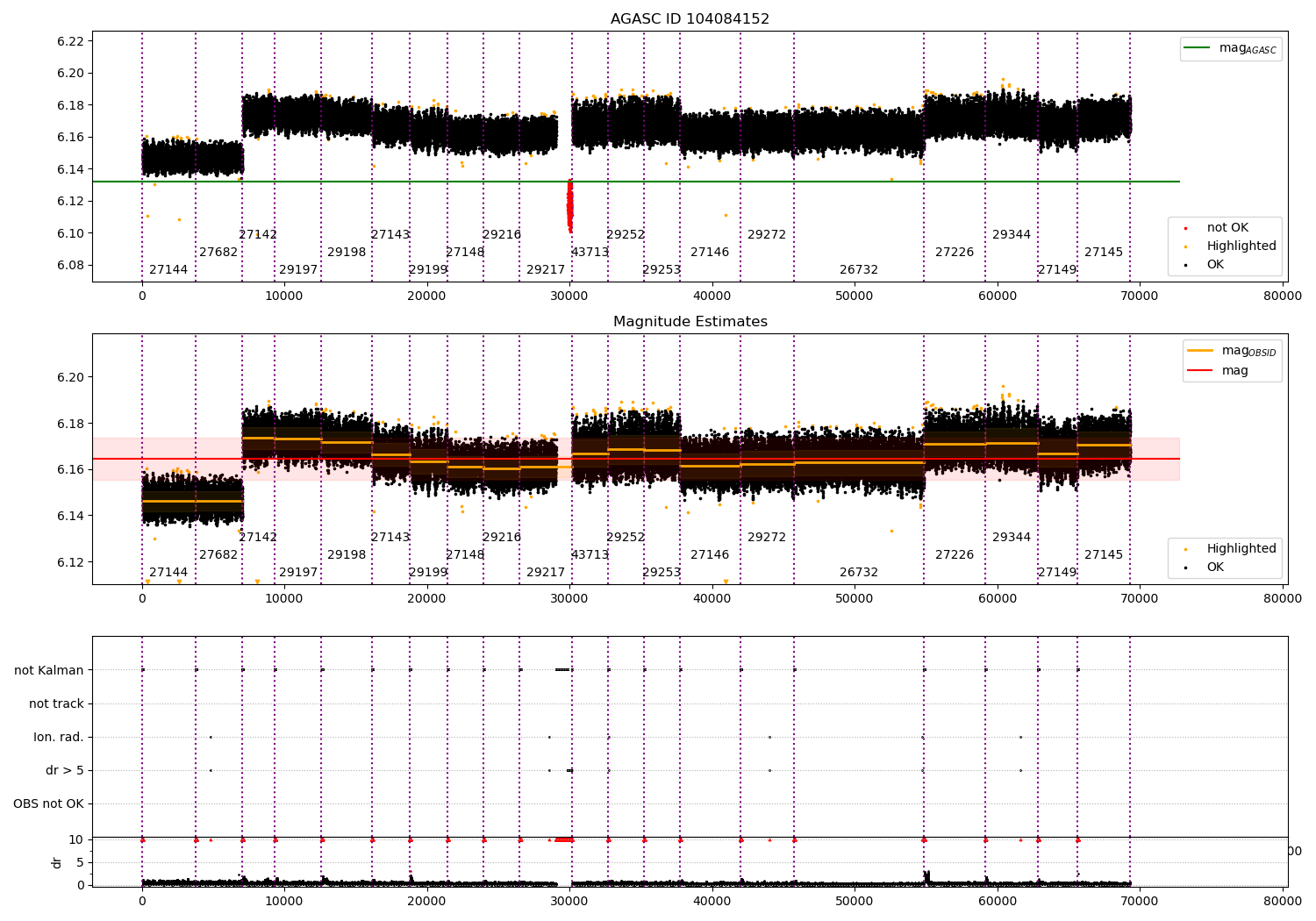Click OBSID label 27682 in top plot
This screenshot has width=1316, height=921.
point(218,252)
